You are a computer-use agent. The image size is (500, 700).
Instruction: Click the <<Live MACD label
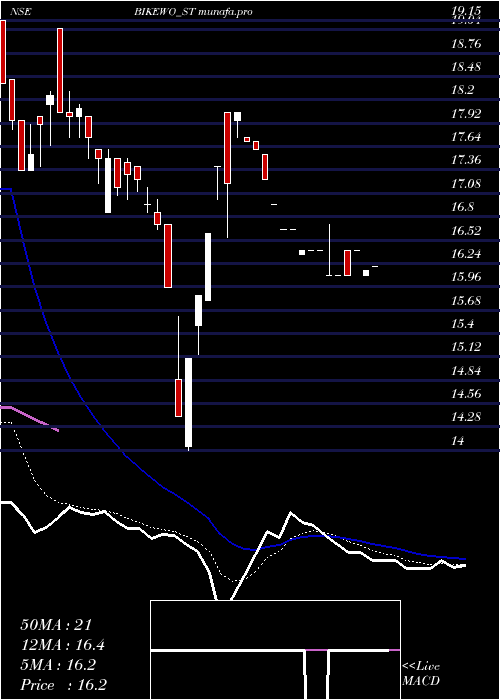pos(421,674)
